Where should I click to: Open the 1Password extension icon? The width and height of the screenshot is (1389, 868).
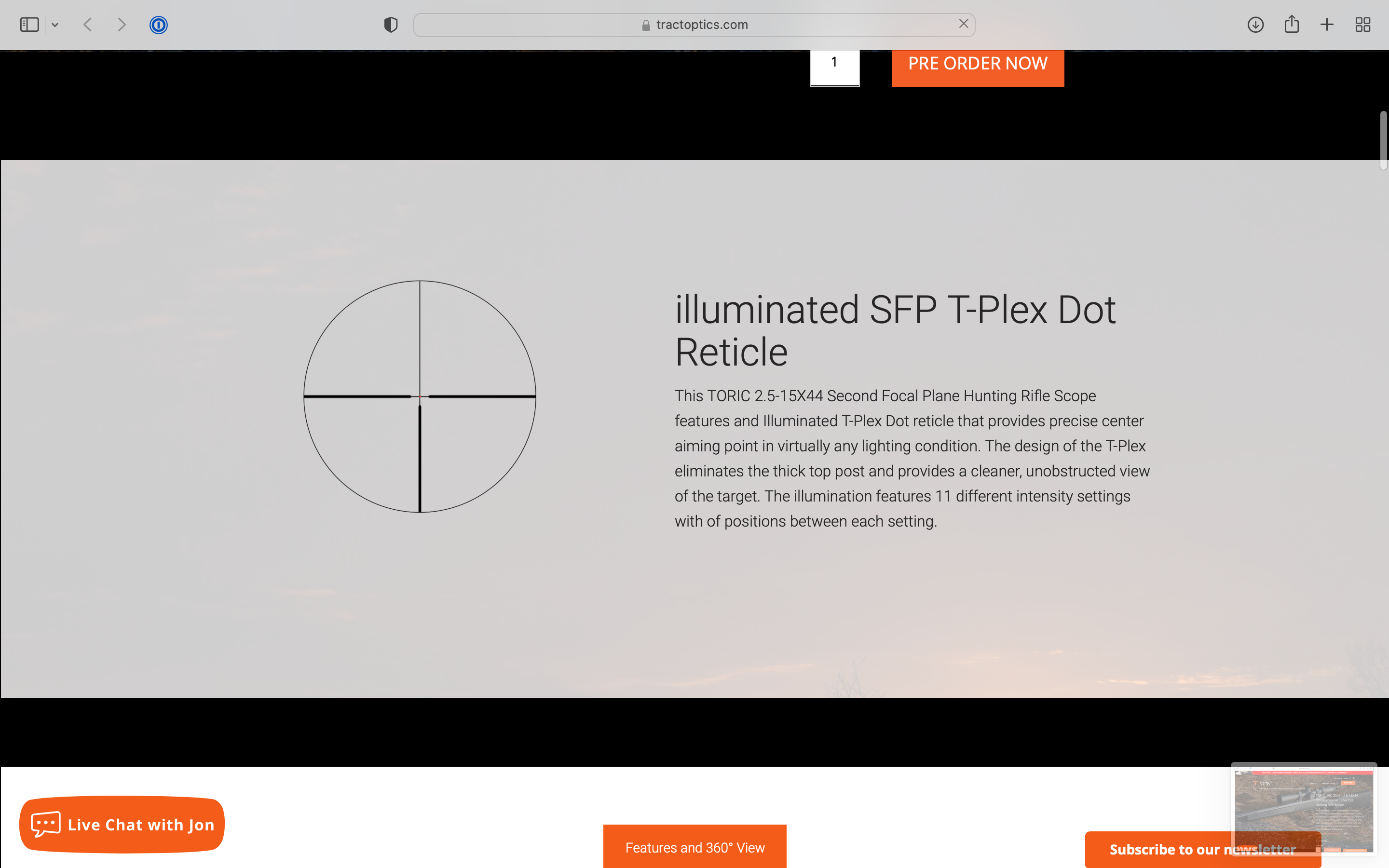point(158,25)
